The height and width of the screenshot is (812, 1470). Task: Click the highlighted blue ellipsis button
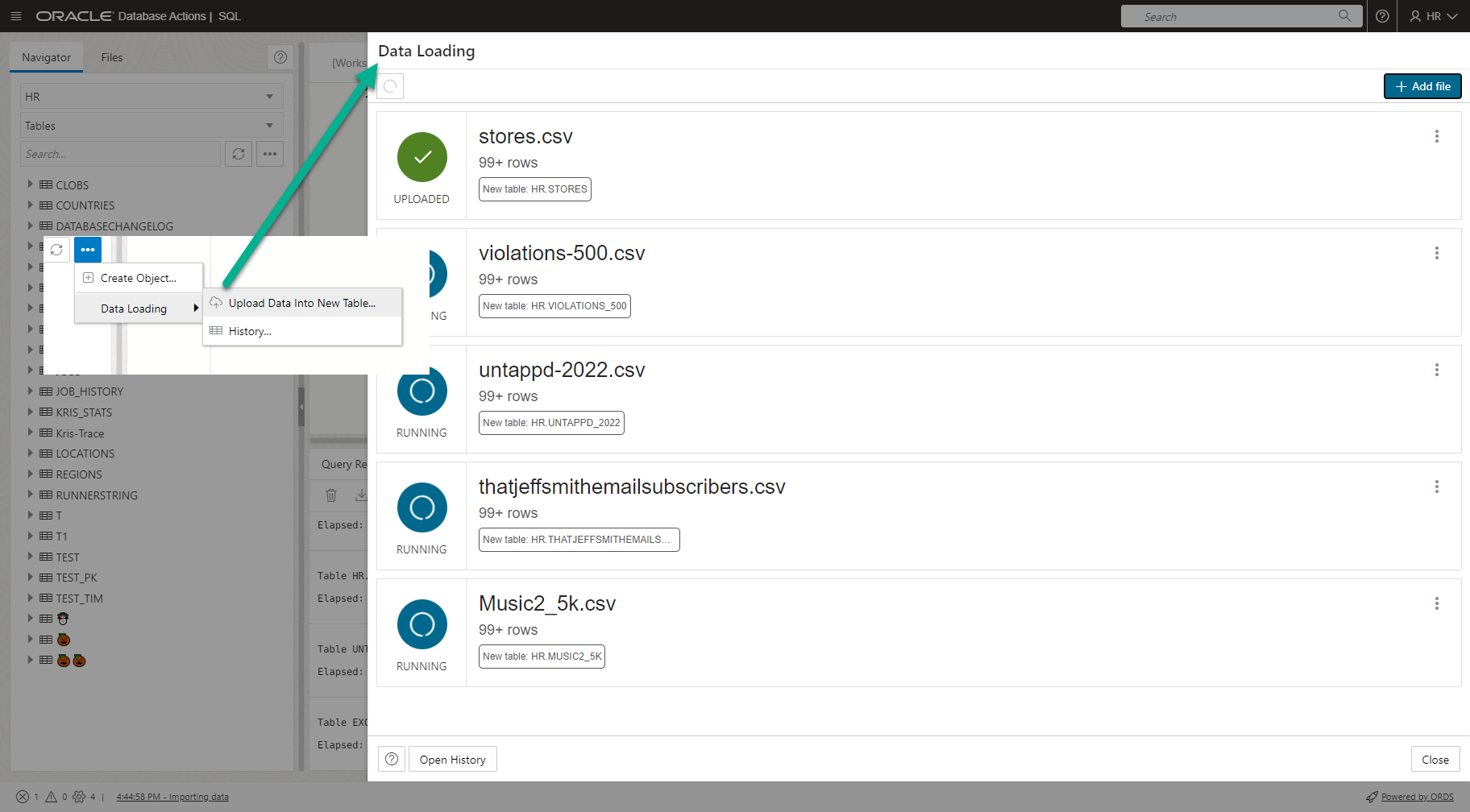(88, 250)
